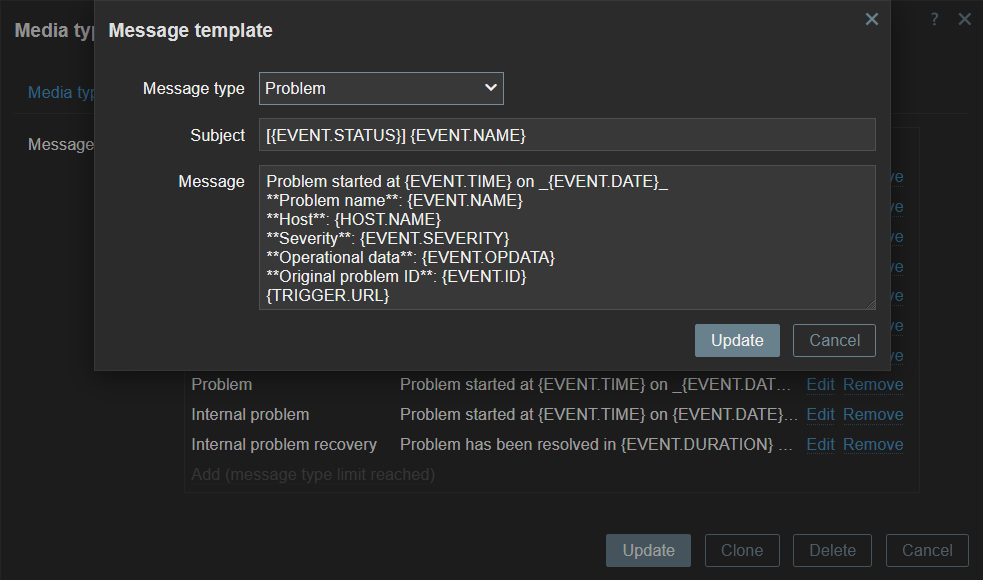Cancel the Message template dialog
This screenshot has height=580, width=983.
point(834,340)
